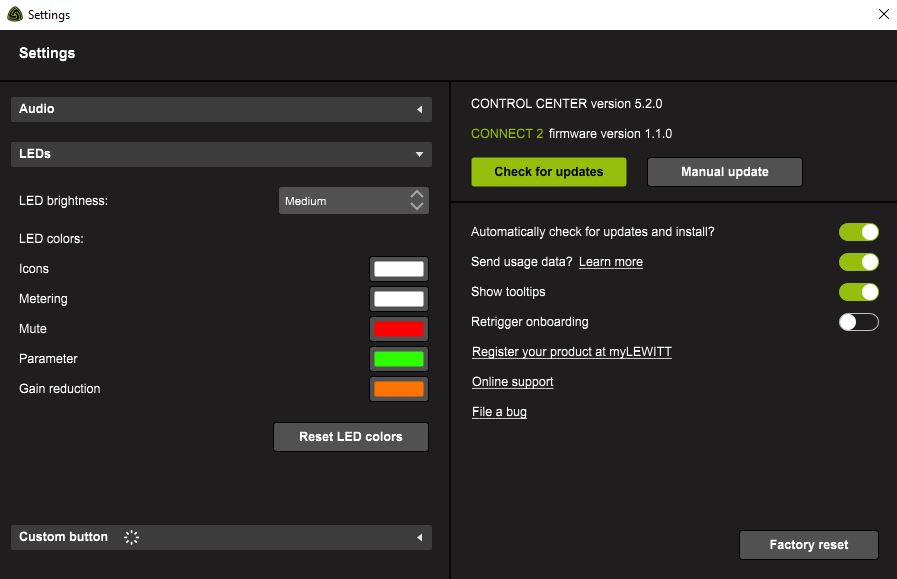Open the Learn more link
Image resolution: width=897 pixels, height=579 pixels.
tap(610, 262)
